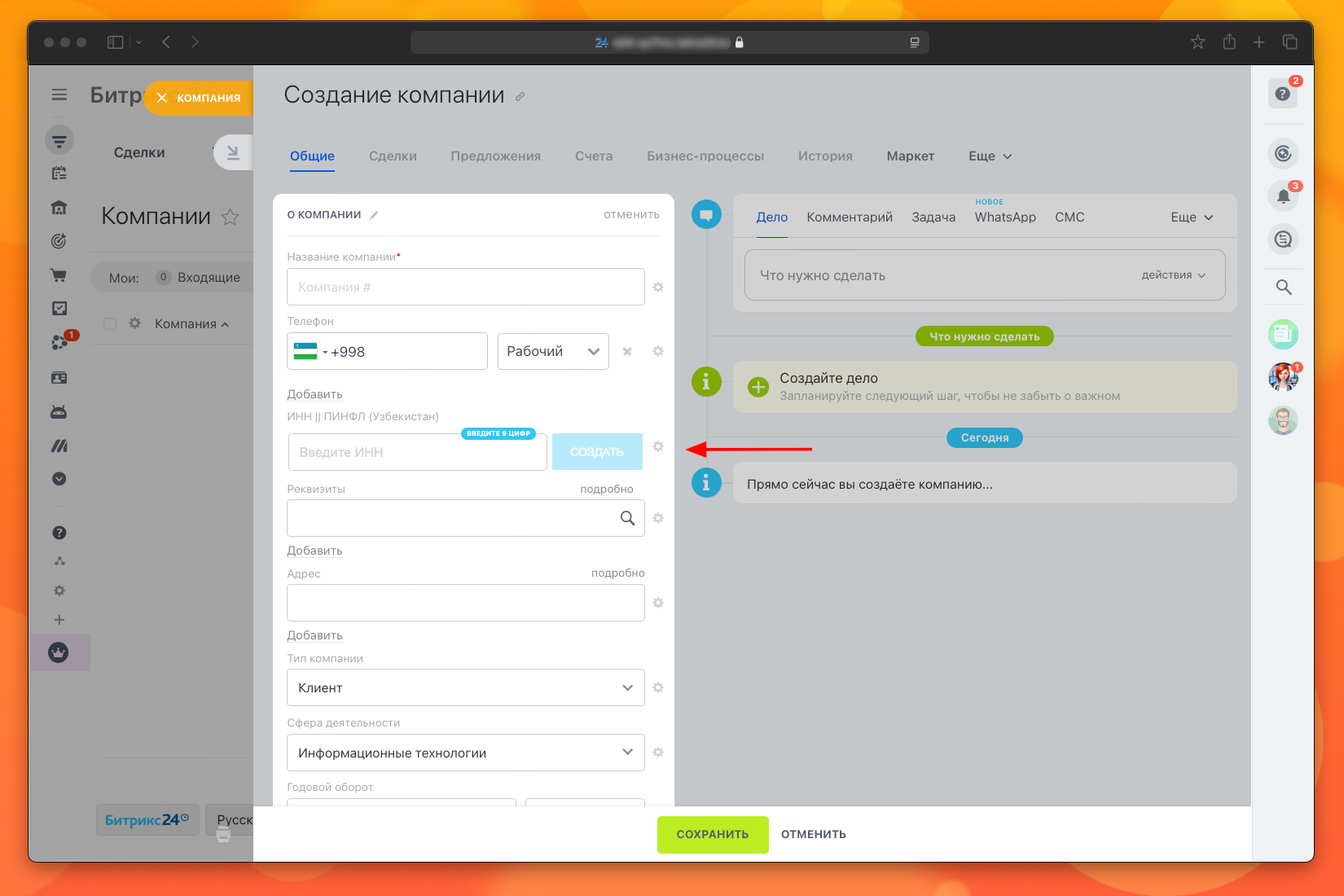The image size is (1344, 896).
Task: Select the Задача timeline tab
Action: tap(933, 217)
